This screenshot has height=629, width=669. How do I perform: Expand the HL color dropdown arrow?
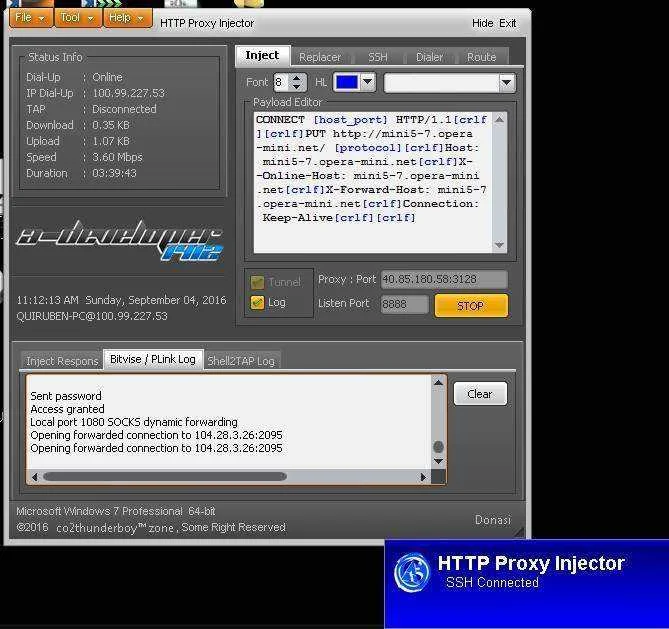367,82
